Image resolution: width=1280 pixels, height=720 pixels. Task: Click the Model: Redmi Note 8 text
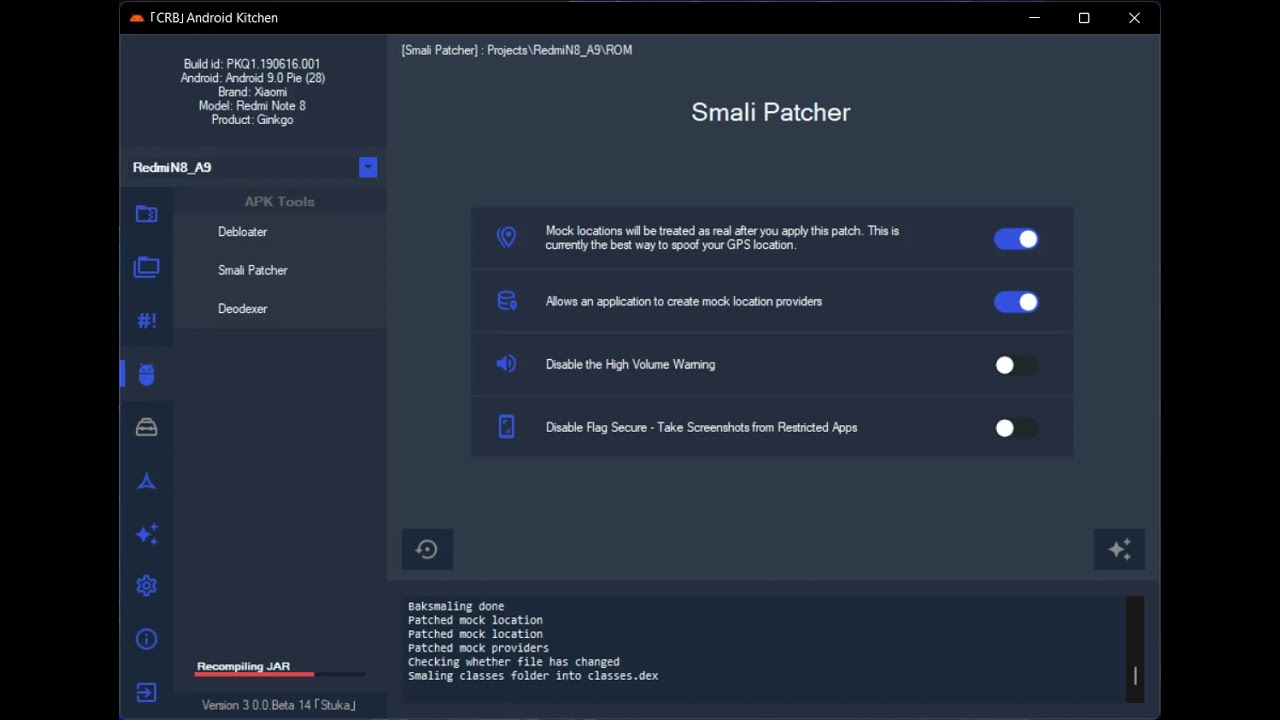252,106
